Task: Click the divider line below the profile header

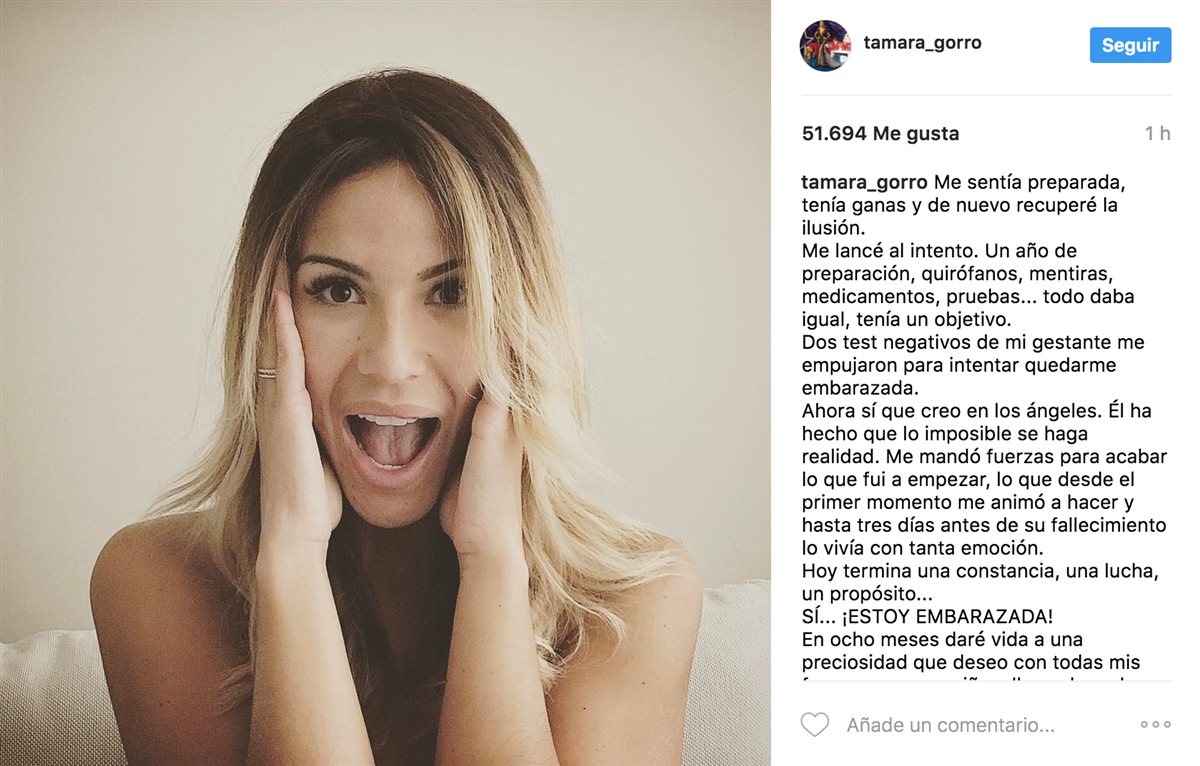Action: click(x=986, y=95)
